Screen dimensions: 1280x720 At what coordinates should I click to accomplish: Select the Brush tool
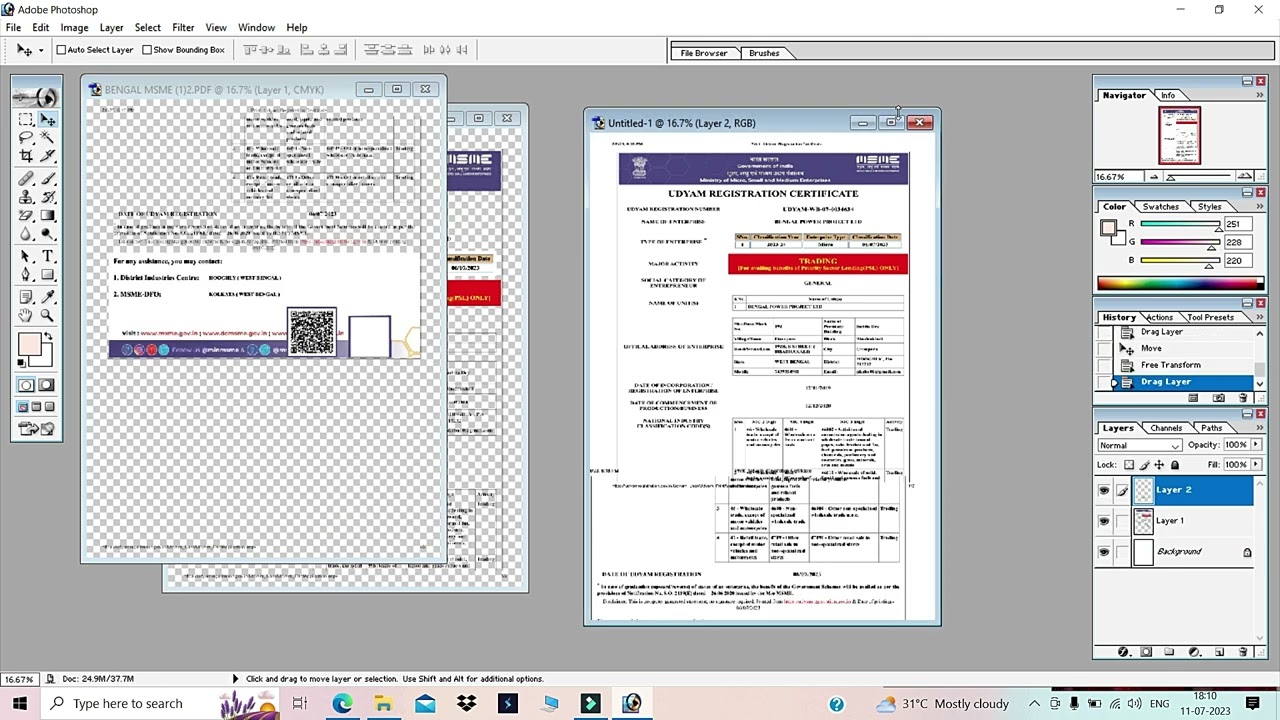(47, 179)
